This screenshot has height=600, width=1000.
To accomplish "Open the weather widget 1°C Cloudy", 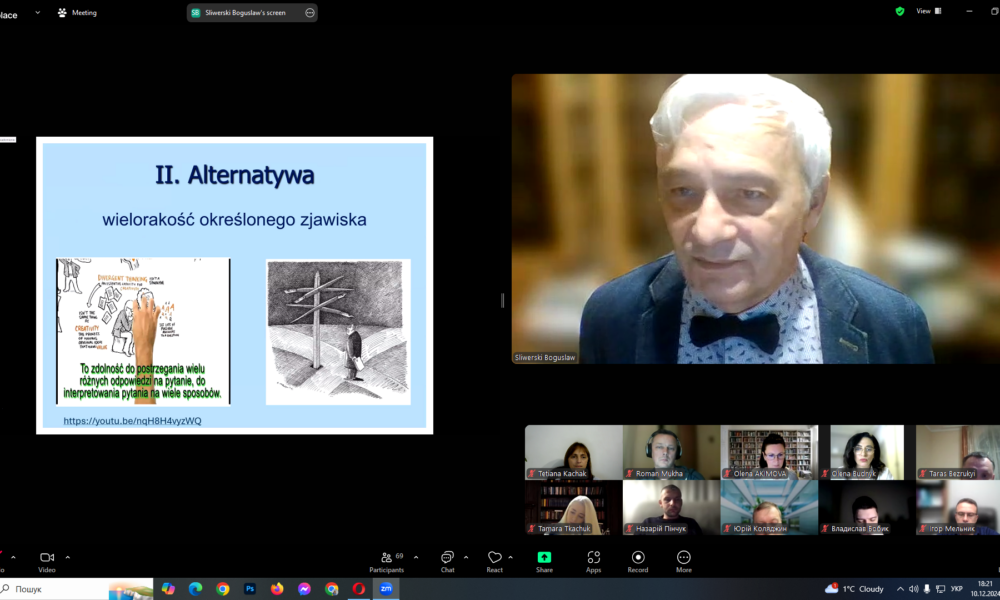I will (x=854, y=589).
